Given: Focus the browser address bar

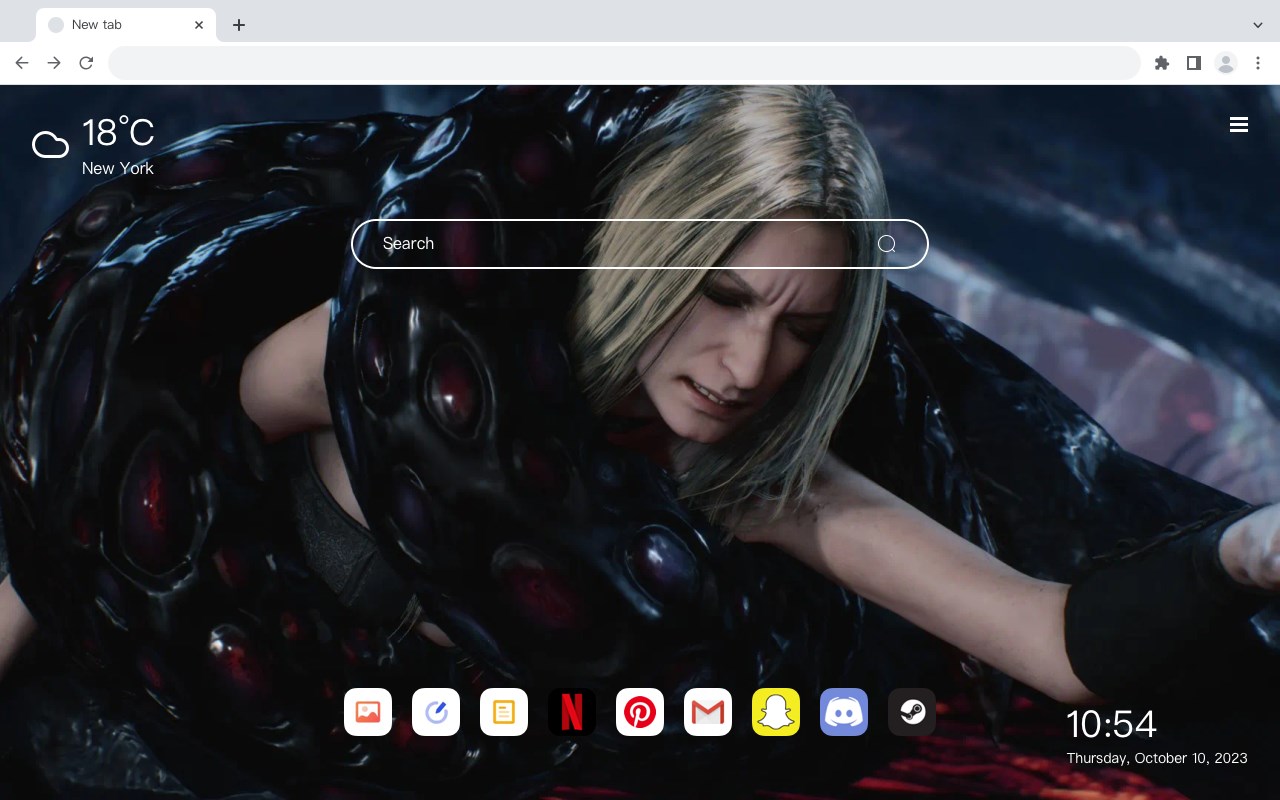Looking at the screenshot, I should 624,63.
